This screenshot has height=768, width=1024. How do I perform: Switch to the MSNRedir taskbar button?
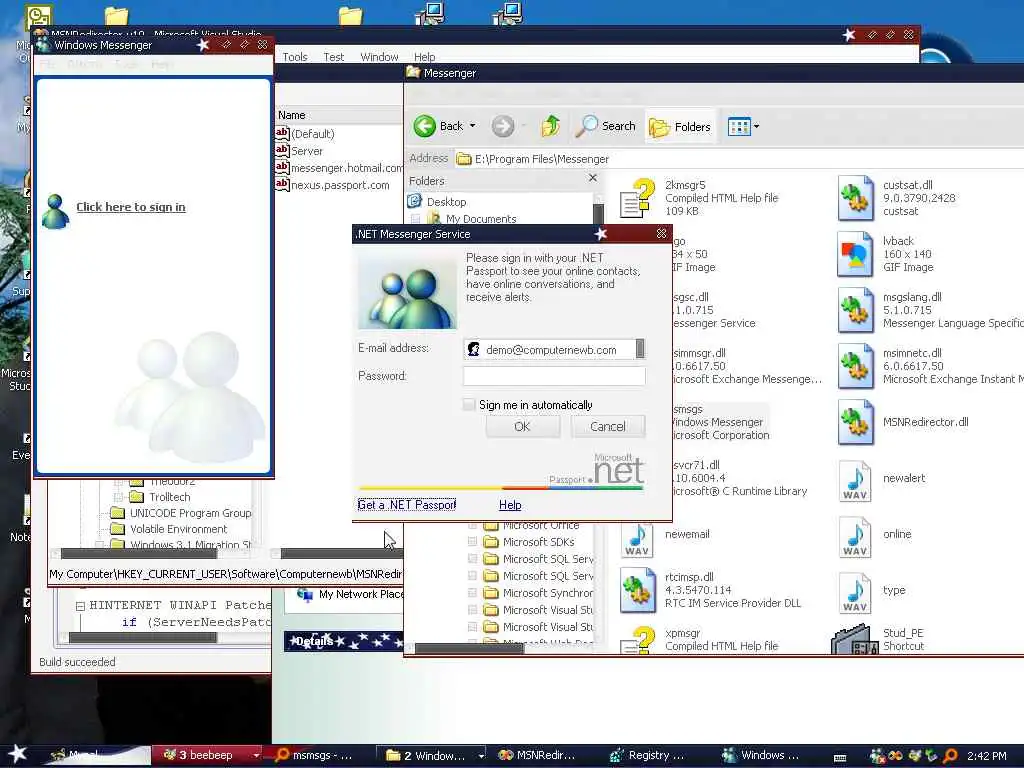point(538,755)
